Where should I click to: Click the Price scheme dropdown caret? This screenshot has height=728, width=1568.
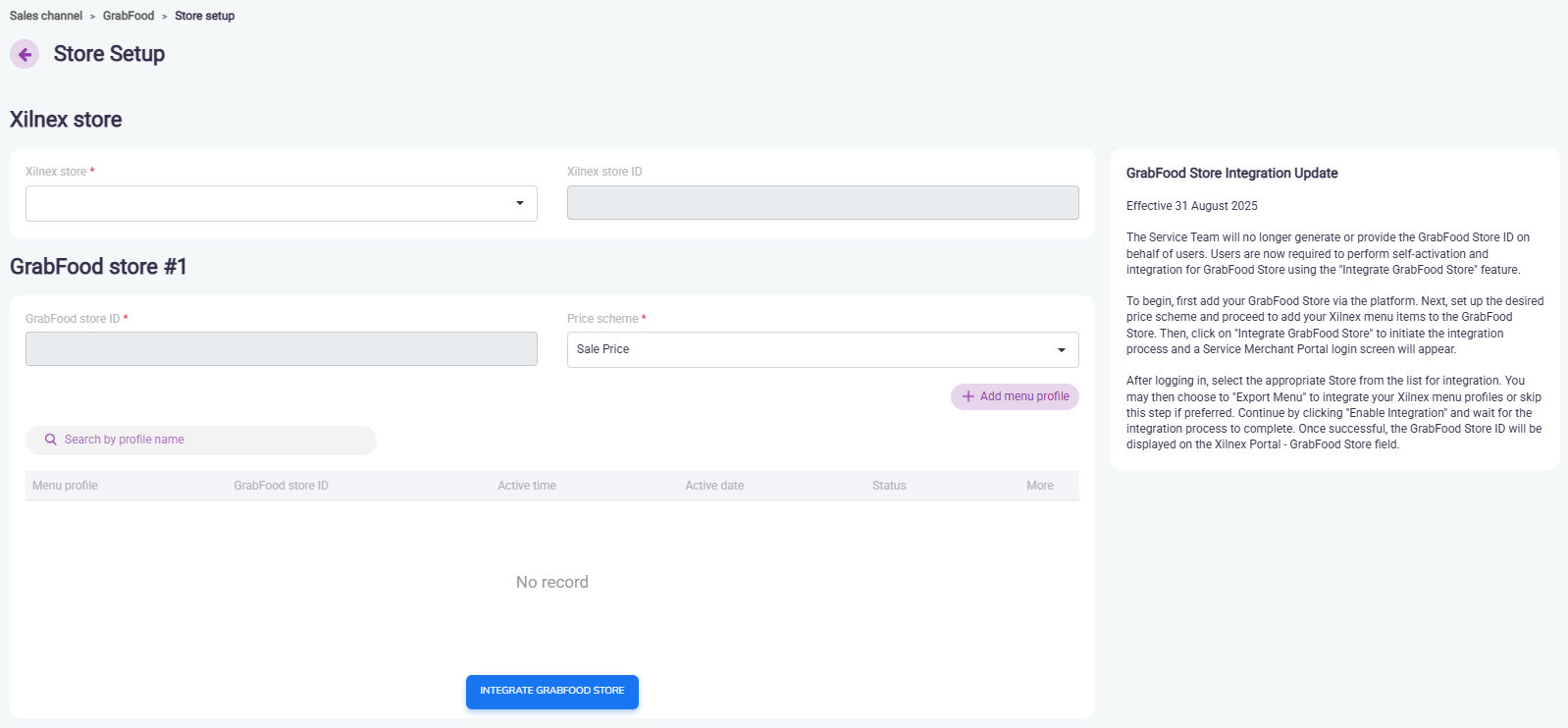click(x=1061, y=350)
